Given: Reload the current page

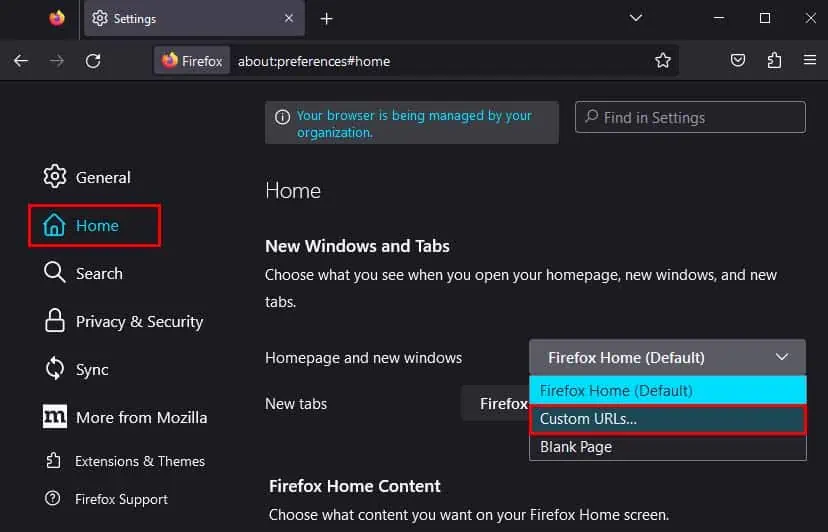Looking at the screenshot, I should point(93,61).
